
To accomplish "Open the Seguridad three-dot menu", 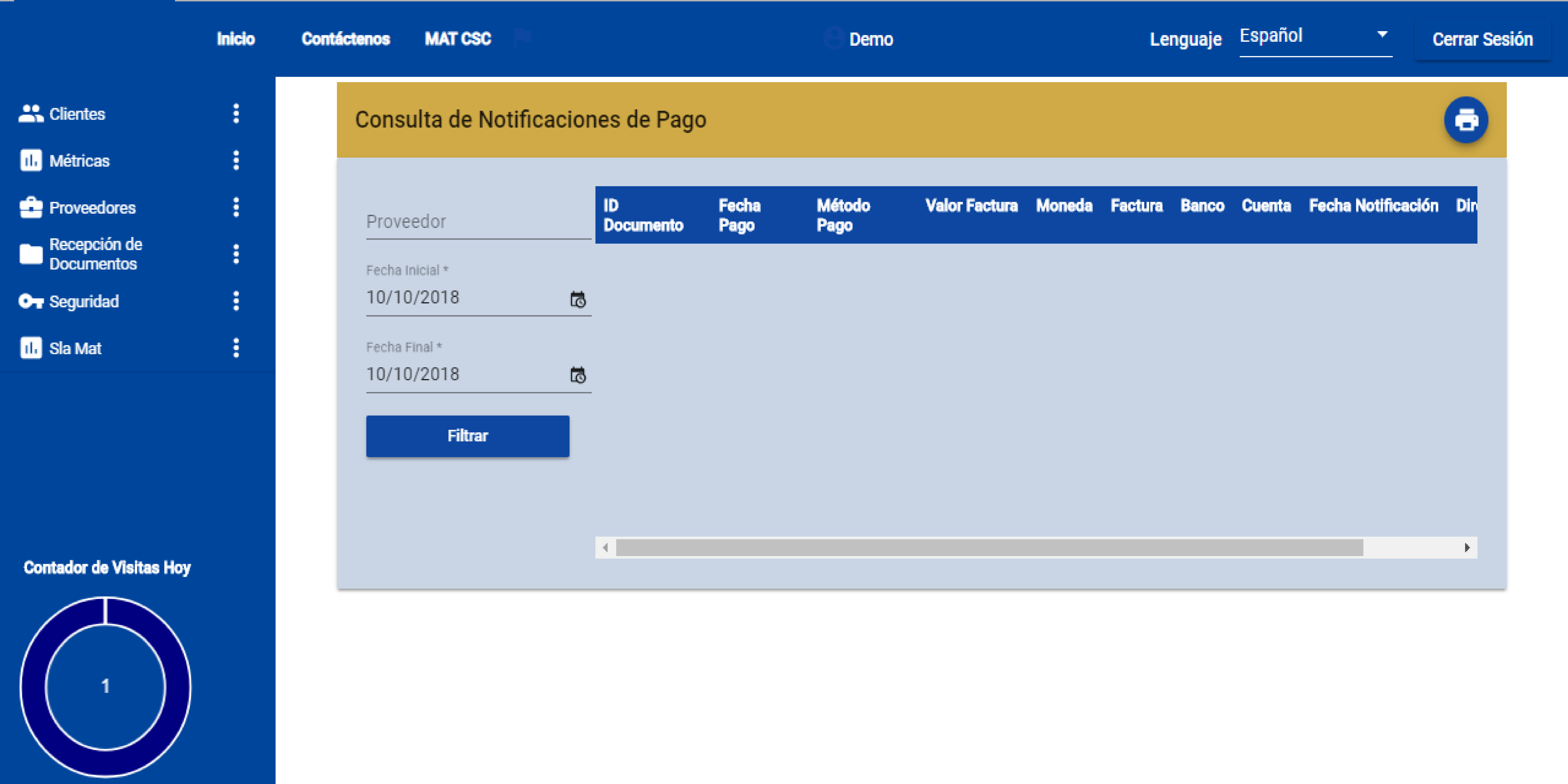I will click(x=236, y=301).
